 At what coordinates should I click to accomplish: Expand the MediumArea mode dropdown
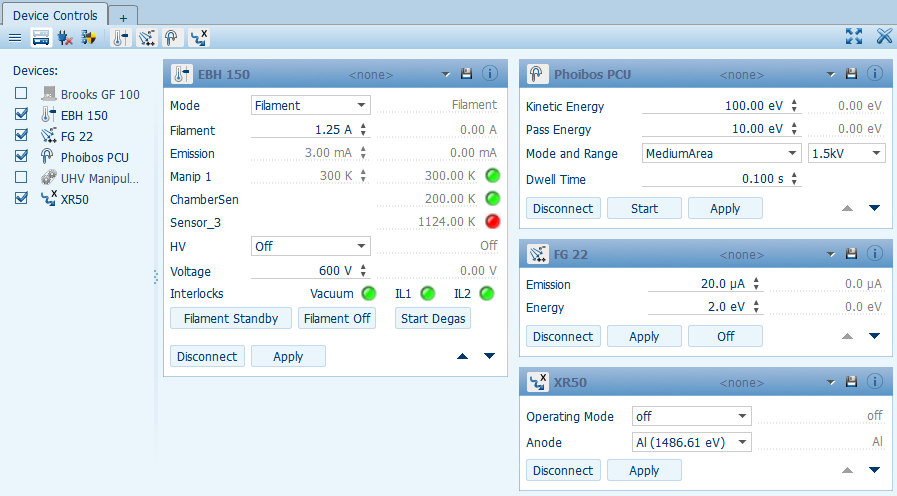(x=720, y=154)
